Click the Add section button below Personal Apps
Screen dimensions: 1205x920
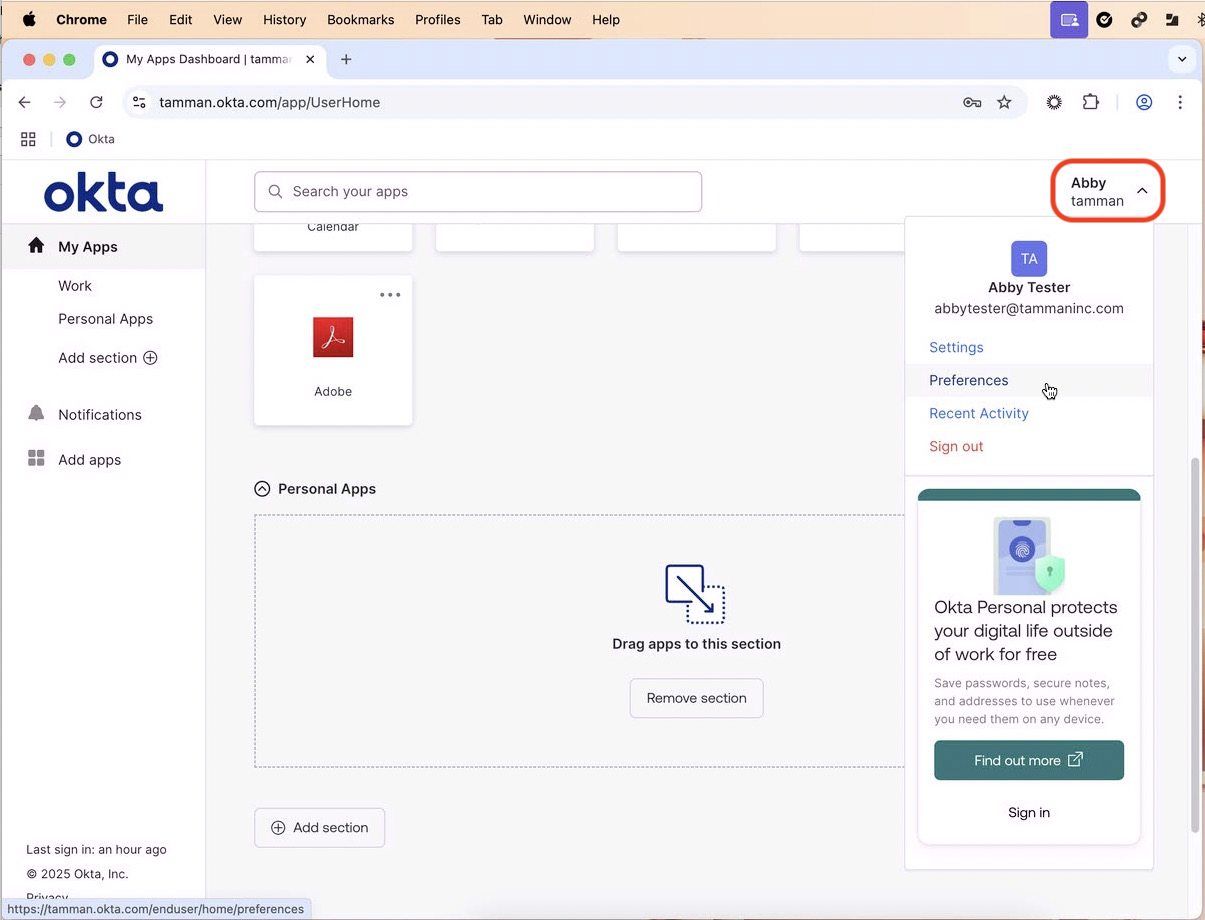pos(319,827)
